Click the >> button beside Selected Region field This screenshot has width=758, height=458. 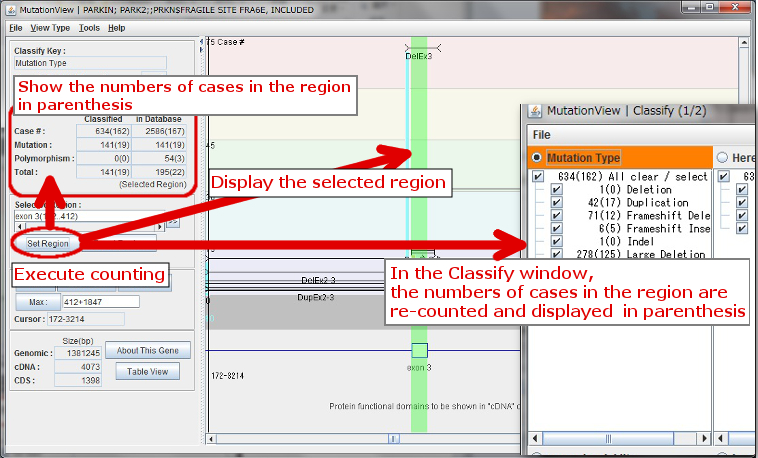[x=173, y=221]
